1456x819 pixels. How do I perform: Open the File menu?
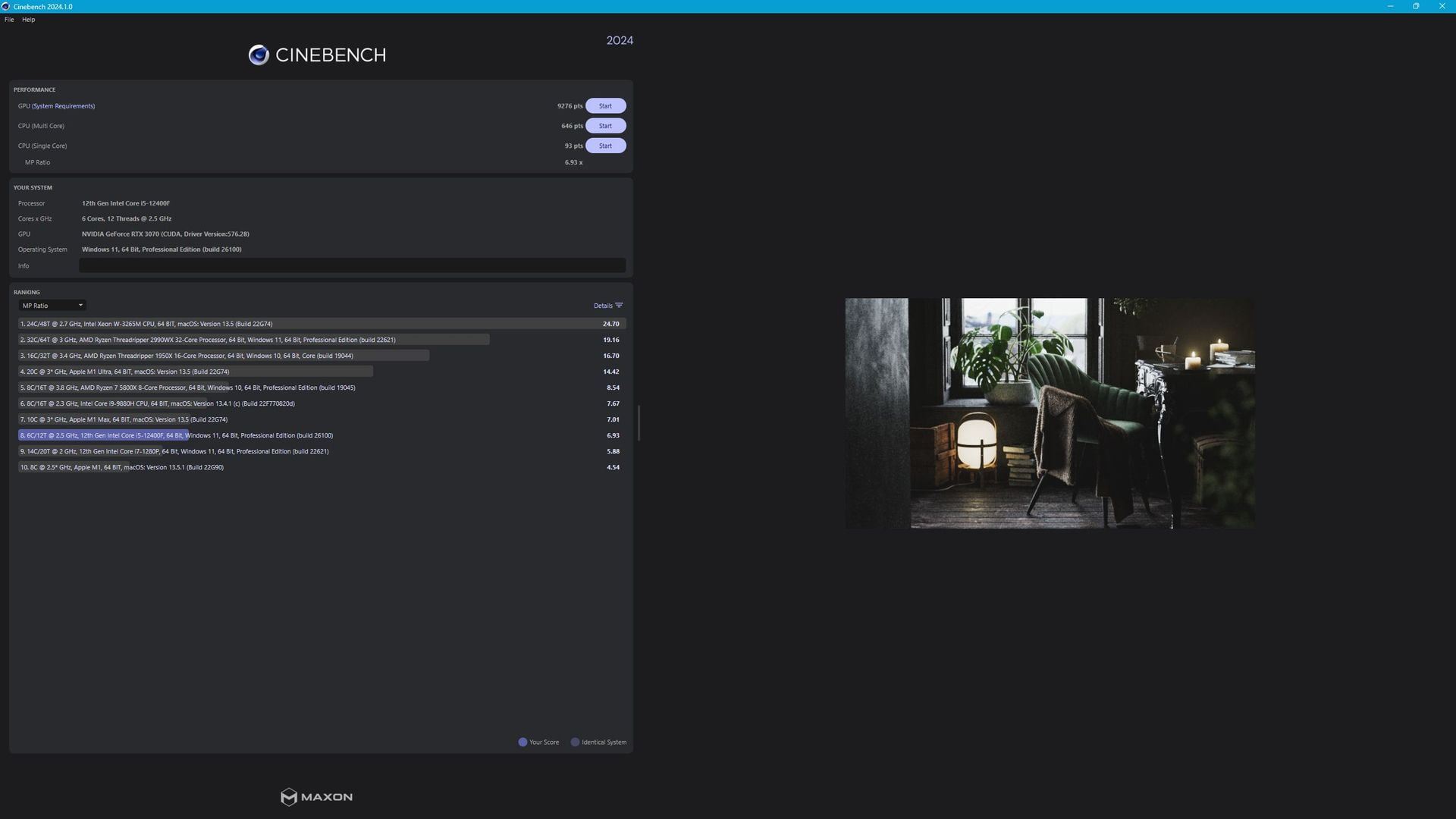(x=9, y=20)
